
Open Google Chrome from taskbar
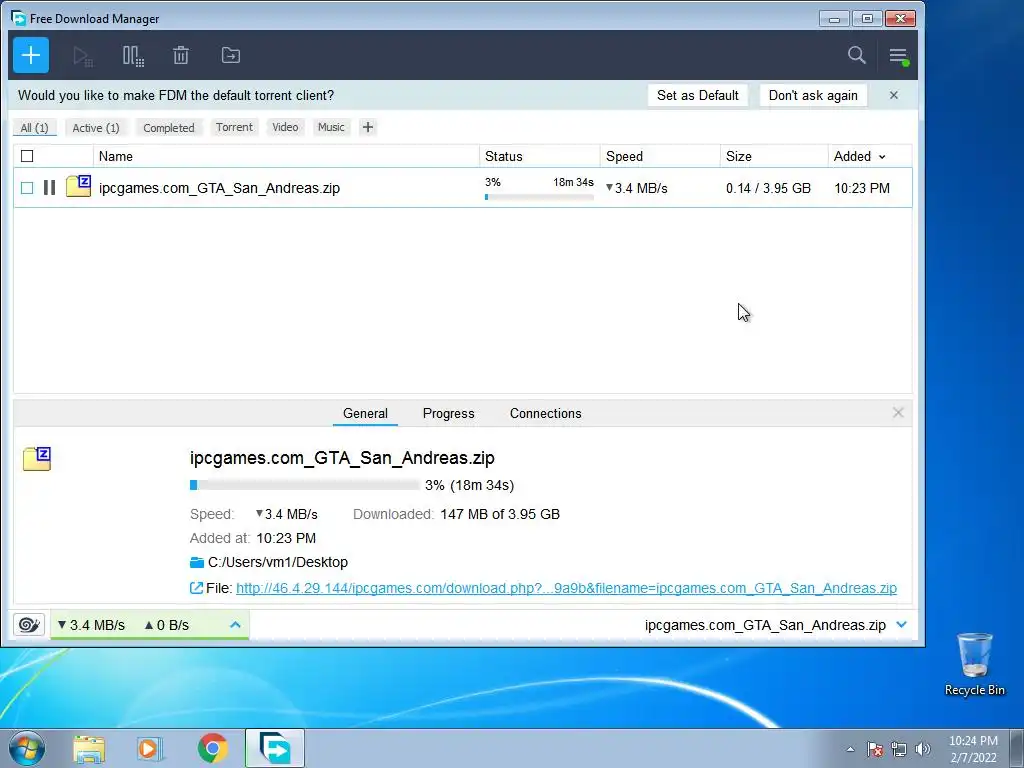[x=212, y=748]
